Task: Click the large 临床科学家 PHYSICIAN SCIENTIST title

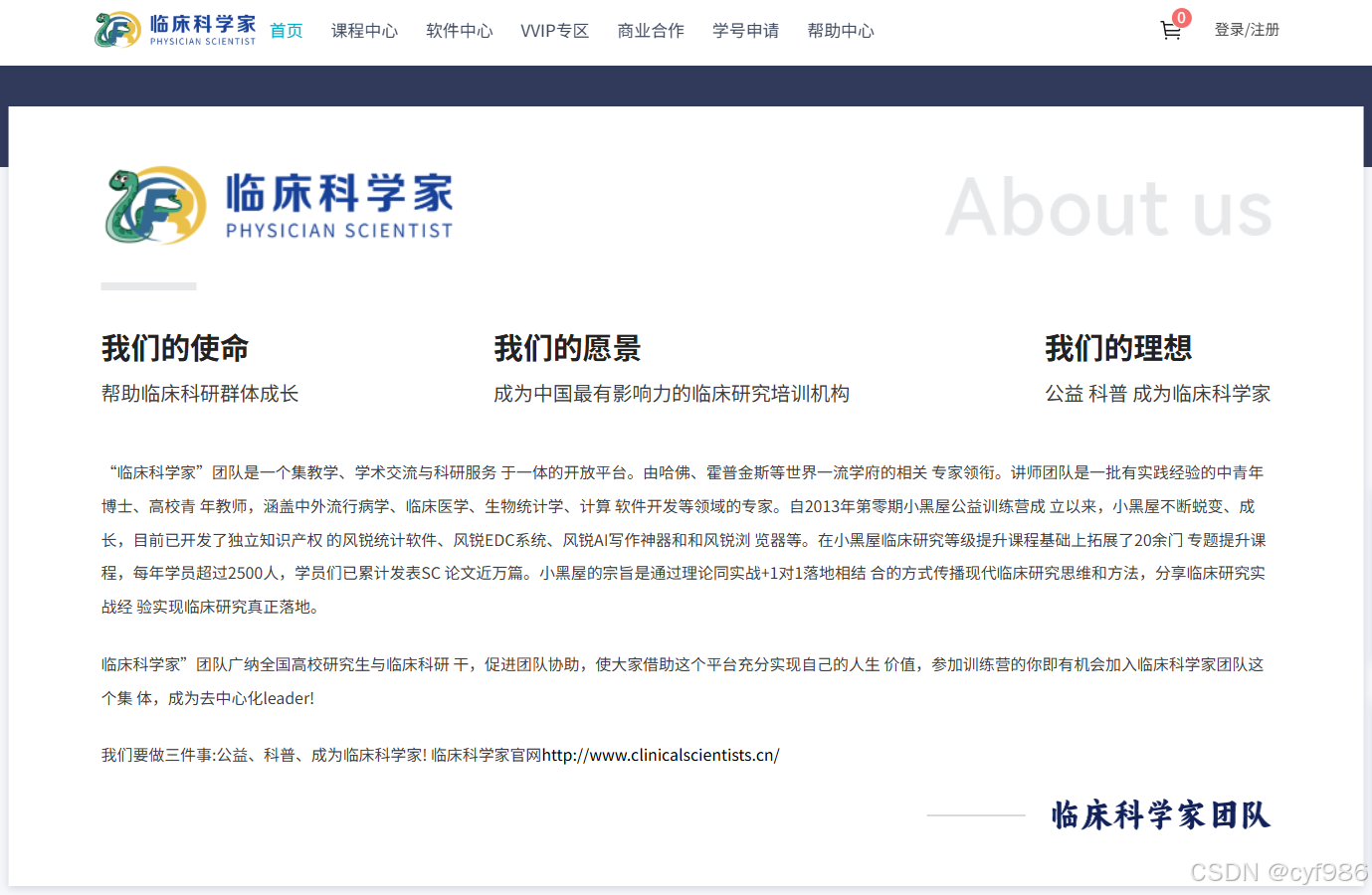Action: point(339,206)
